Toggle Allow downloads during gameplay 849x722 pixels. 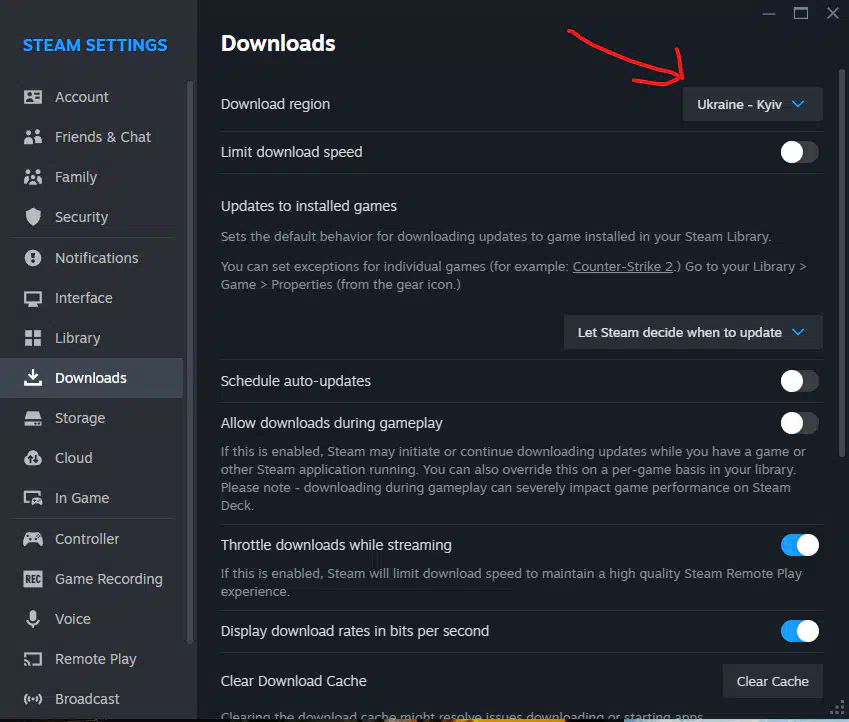[x=799, y=423]
